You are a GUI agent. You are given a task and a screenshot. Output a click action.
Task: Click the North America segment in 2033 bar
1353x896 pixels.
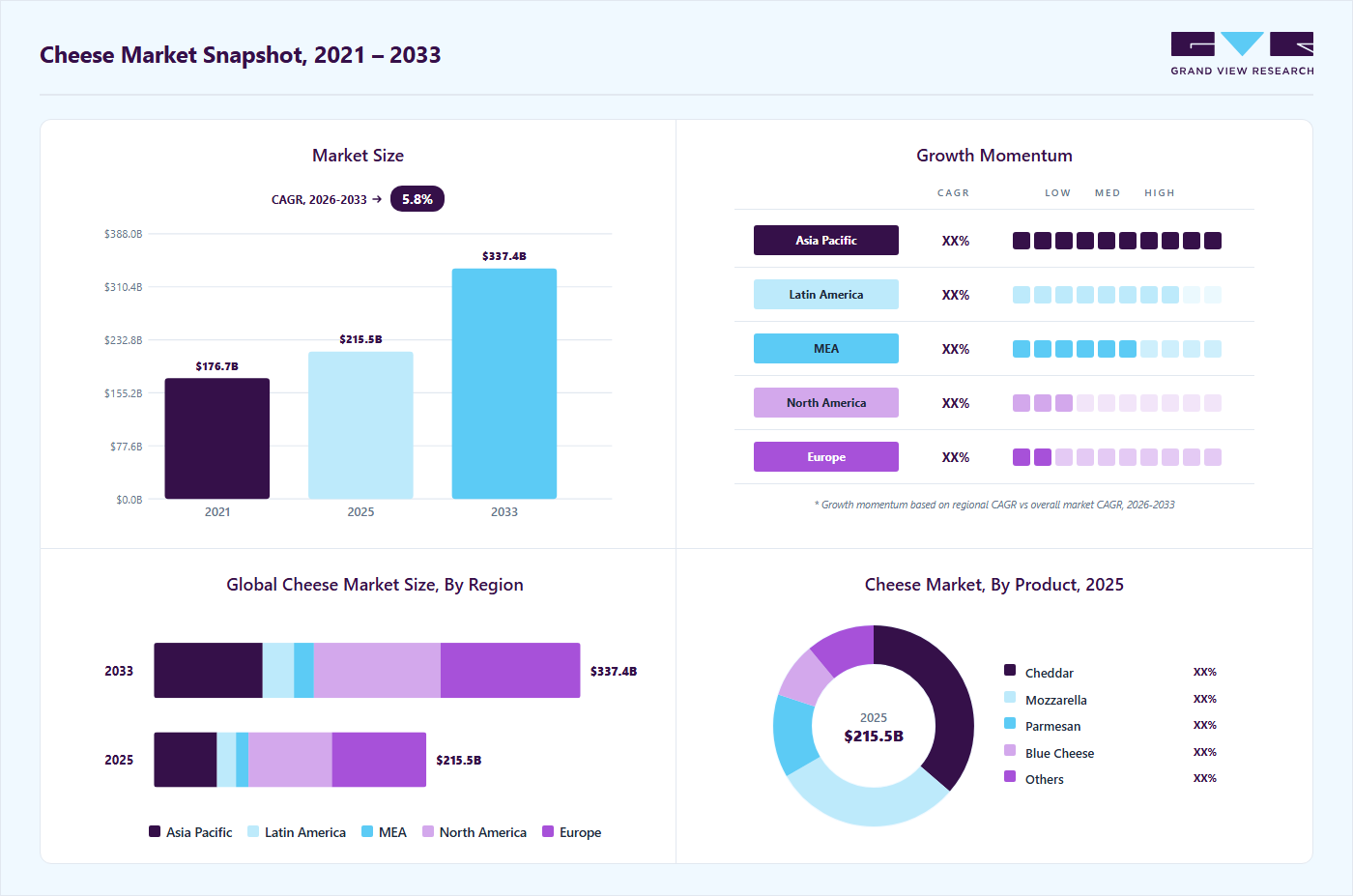[x=377, y=671]
